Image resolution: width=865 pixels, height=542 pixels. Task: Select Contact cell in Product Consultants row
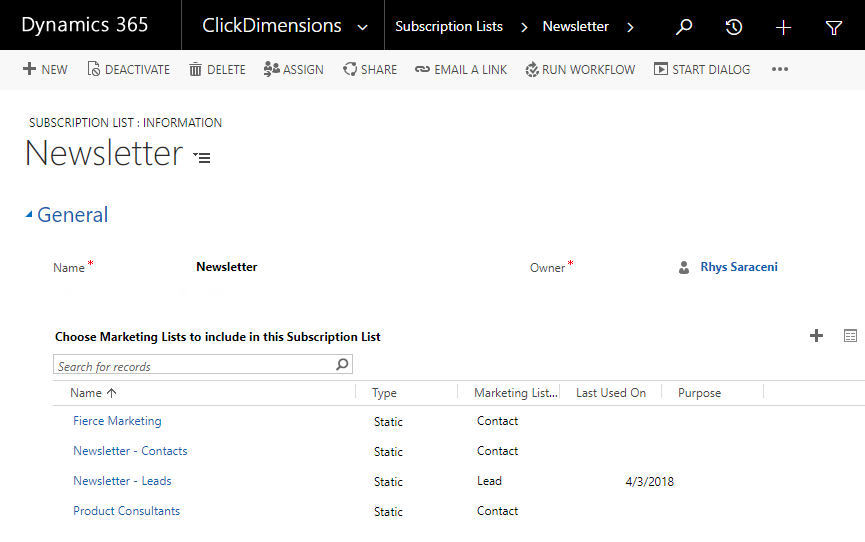[x=498, y=511]
